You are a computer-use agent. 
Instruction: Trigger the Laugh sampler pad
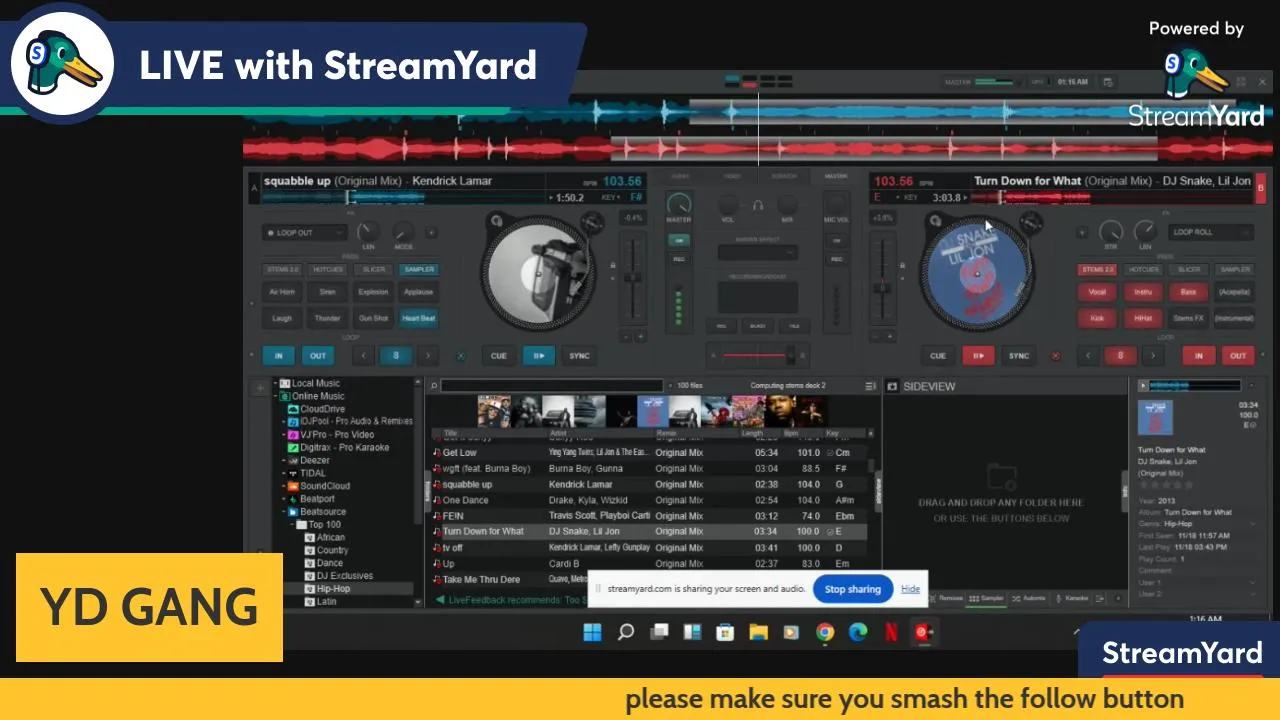tap(282, 318)
